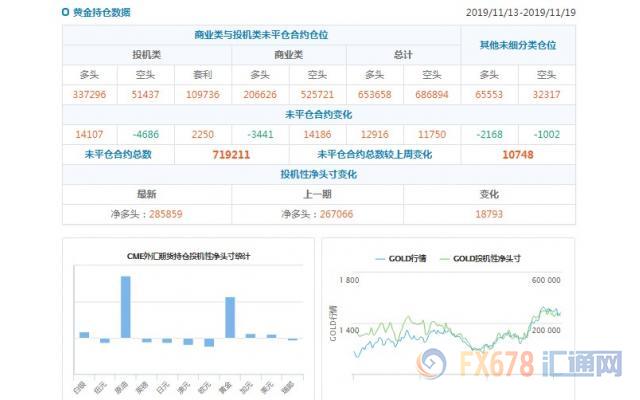Click the 商业类与投机类未平仓合约仓位 header
The width and height of the screenshot is (640, 400).
[261, 35]
